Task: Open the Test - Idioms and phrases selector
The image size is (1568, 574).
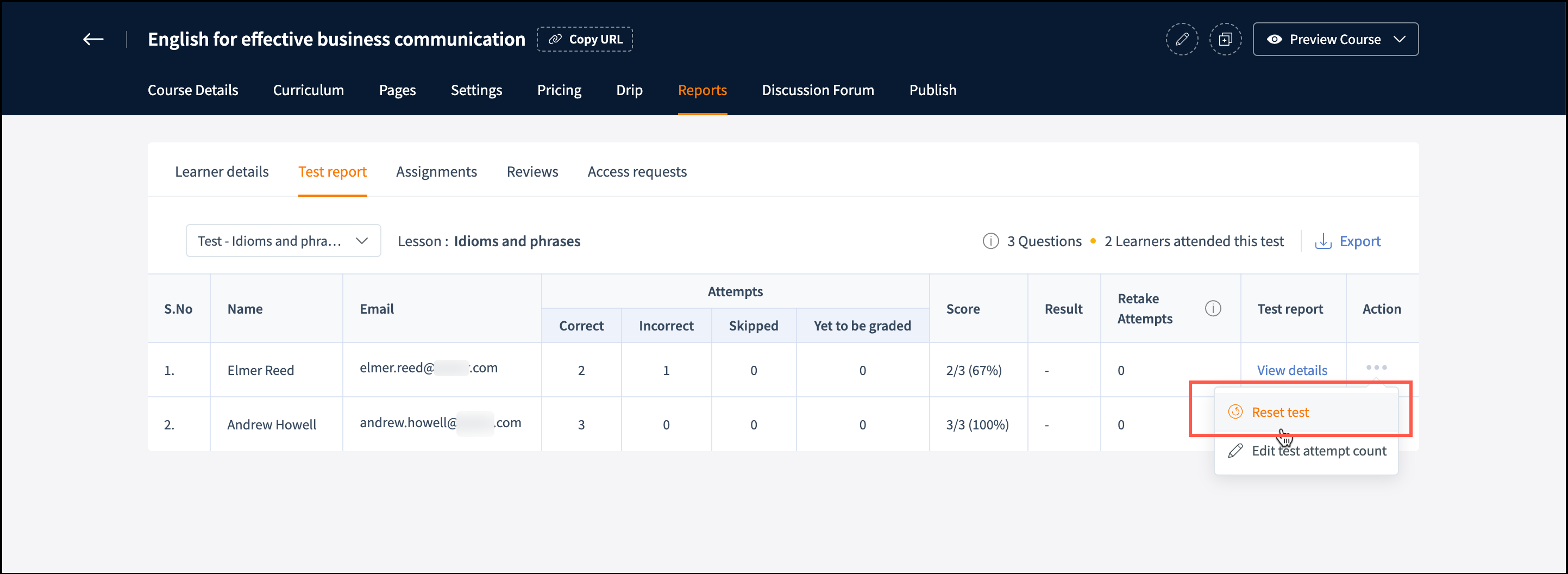Action: coord(283,241)
